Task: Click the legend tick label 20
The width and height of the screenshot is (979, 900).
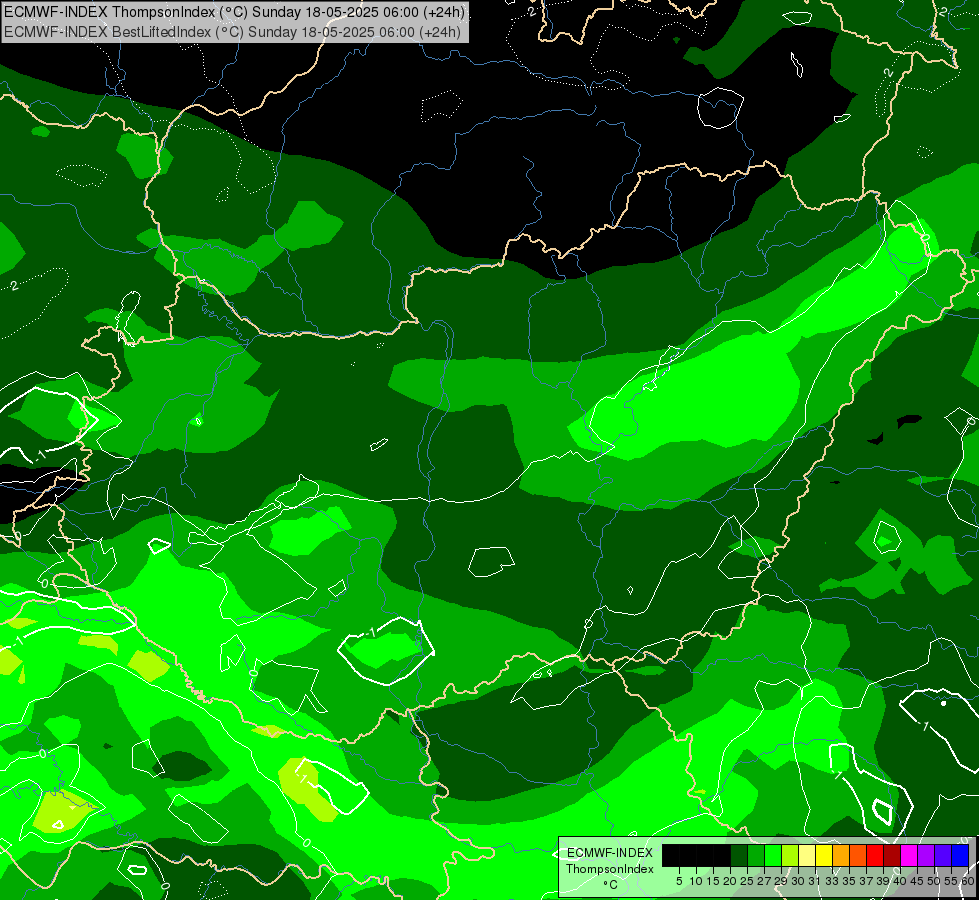Action: pyautogui.click(x=730, y=881)
